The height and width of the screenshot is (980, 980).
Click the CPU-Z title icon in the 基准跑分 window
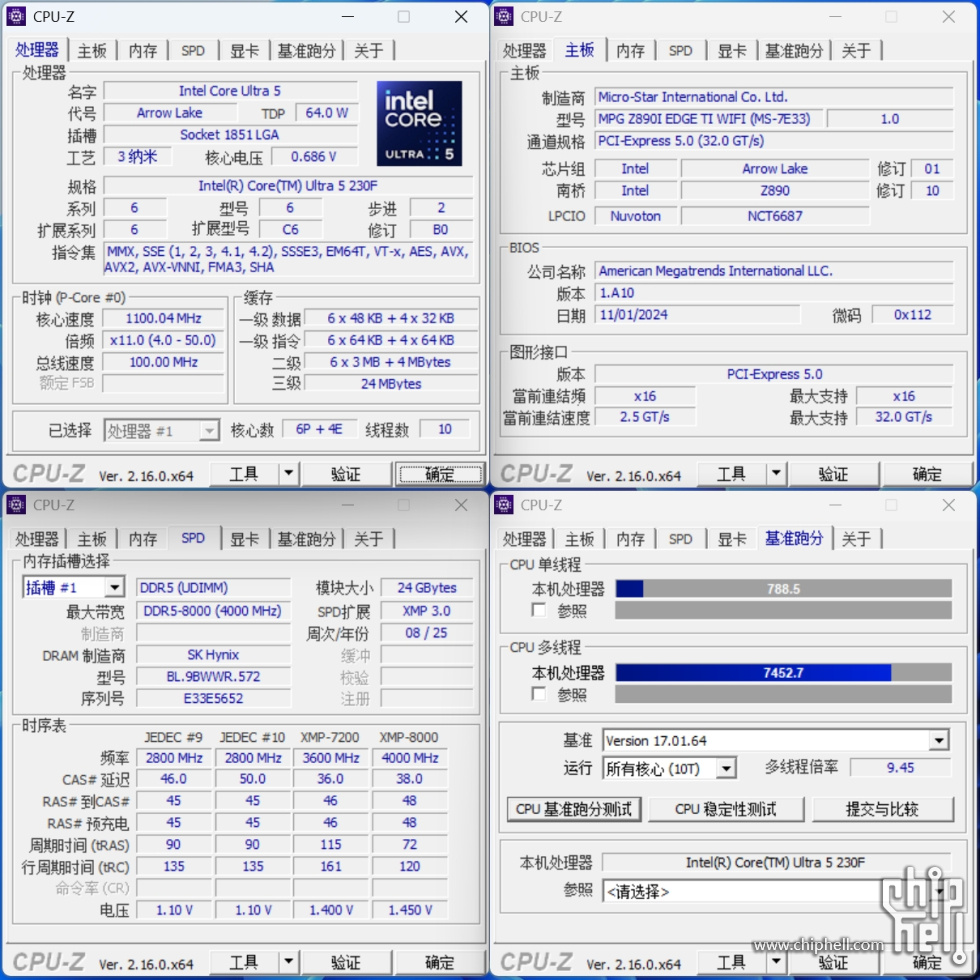(x=504, y=504)
